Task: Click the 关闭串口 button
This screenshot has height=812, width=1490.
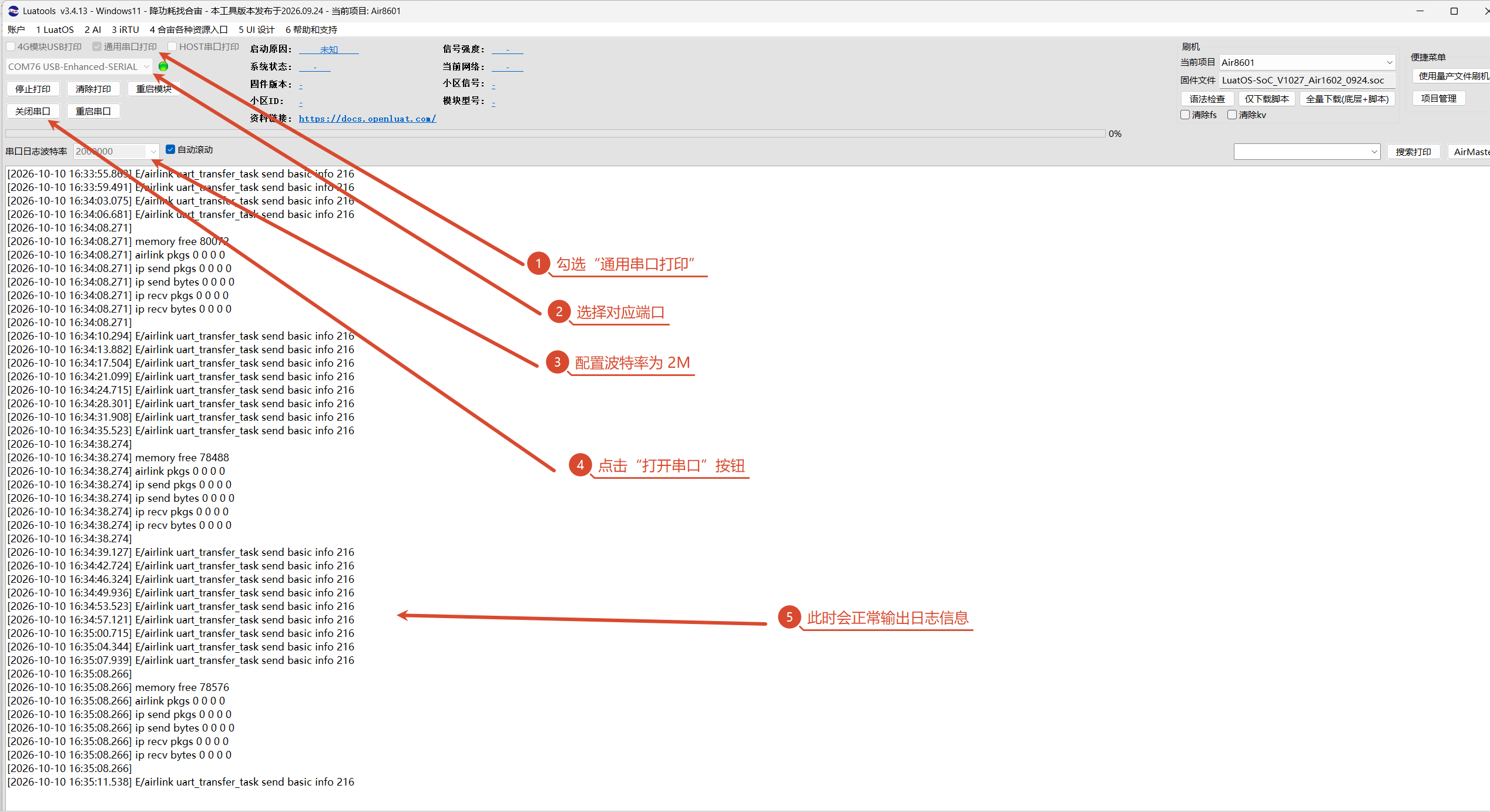Action: pyautogui.click(x=33, y=111)
